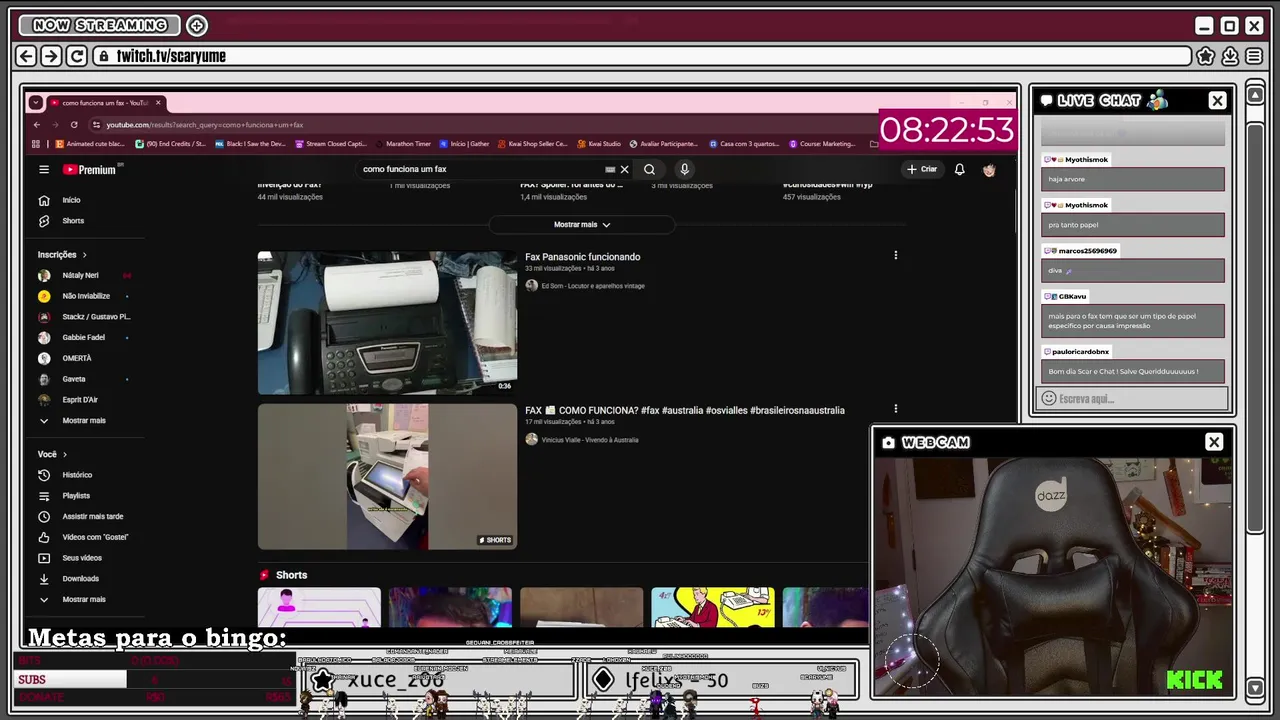
Task: Open 'Fax Panasonic funcionando' video title
Action: [x=582, y=257]
